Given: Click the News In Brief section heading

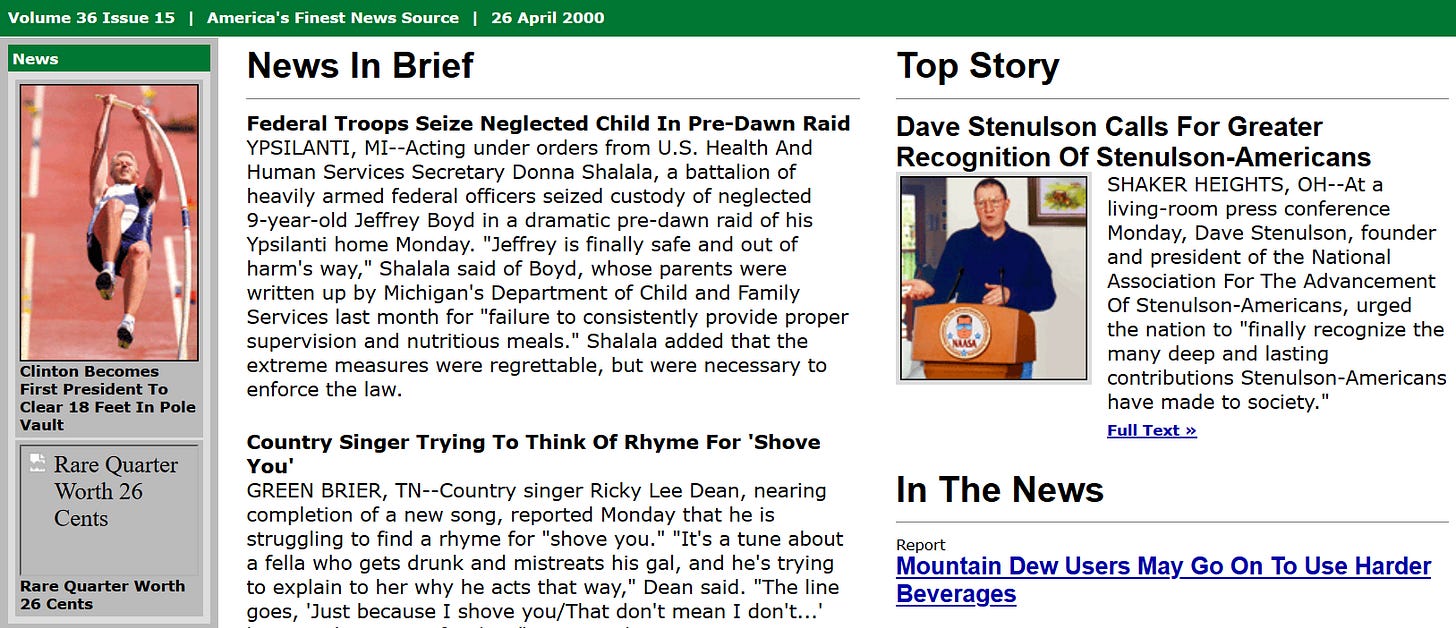Looking at the screenshot, I should coord(360,66).
